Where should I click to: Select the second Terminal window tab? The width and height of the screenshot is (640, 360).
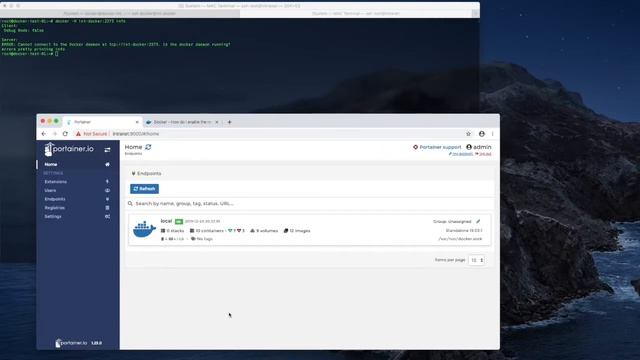(x=356, y=13)
